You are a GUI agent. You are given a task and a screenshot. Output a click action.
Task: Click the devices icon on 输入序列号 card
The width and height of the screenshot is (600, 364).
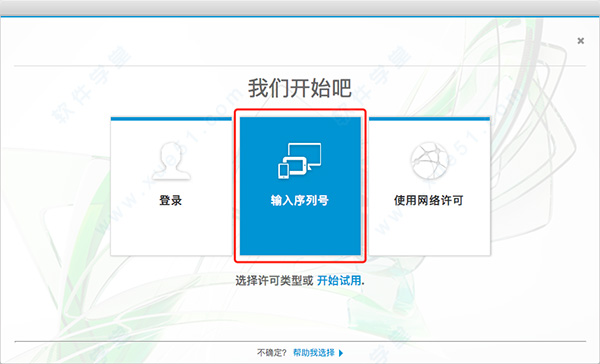pyautogui.click(x=300, y=161)
